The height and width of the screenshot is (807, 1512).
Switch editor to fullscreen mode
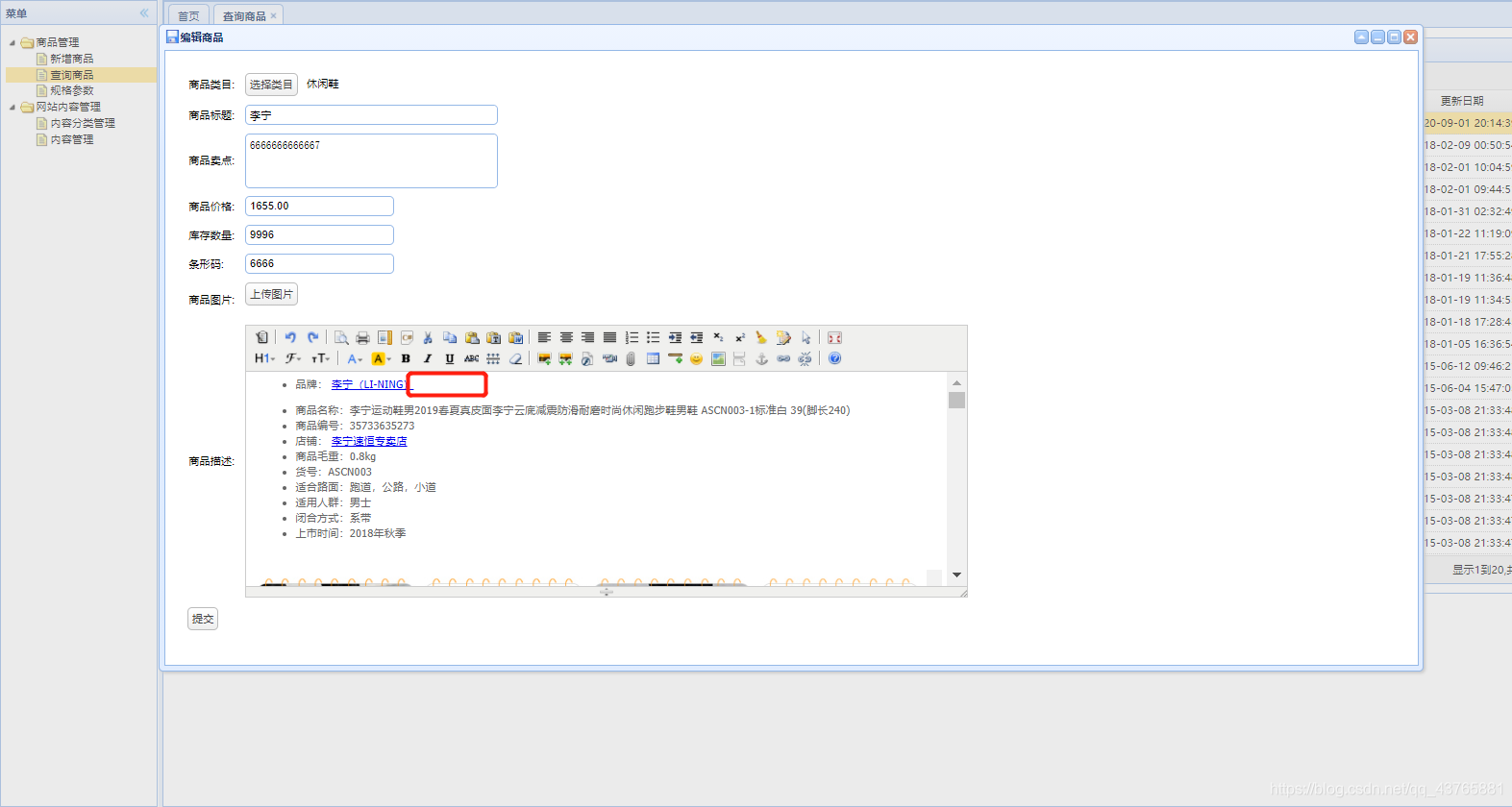pos(834,337)
